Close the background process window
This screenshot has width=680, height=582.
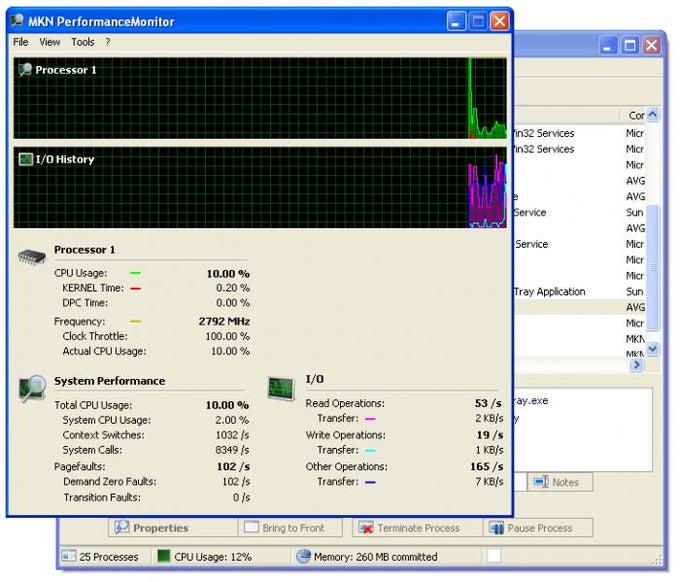651,45
